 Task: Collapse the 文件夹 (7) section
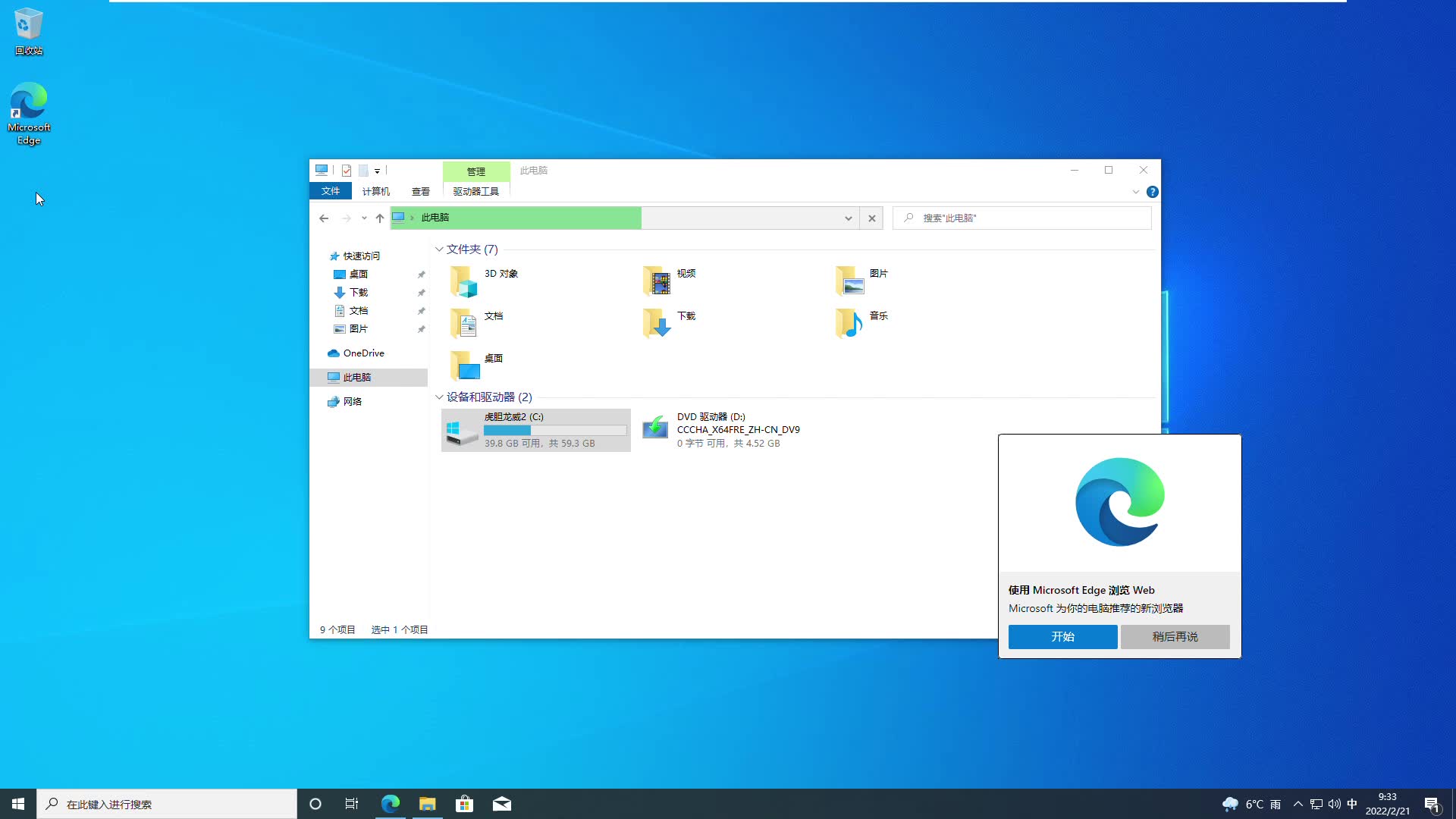439,249
